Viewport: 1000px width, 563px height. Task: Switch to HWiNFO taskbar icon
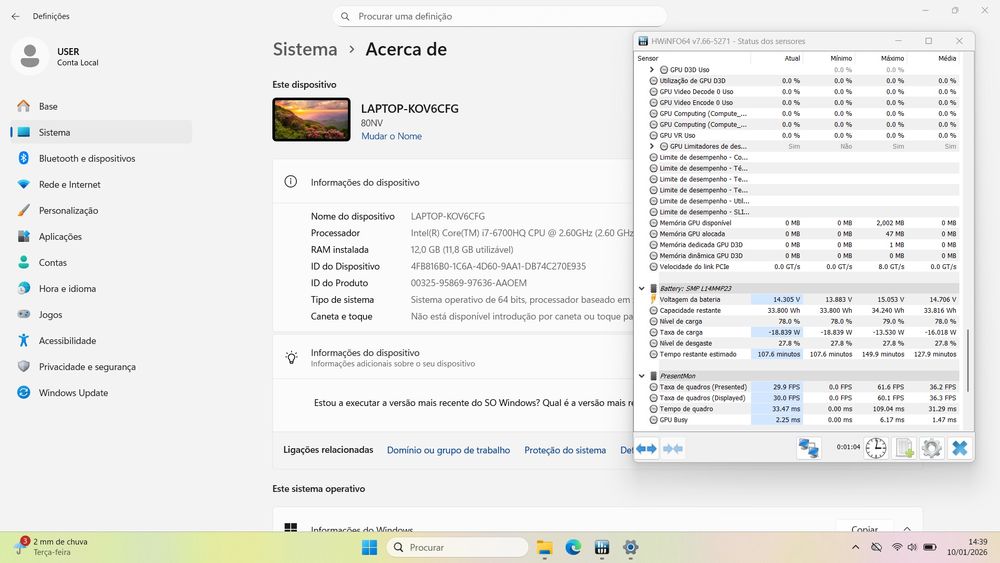pos(601,547)
